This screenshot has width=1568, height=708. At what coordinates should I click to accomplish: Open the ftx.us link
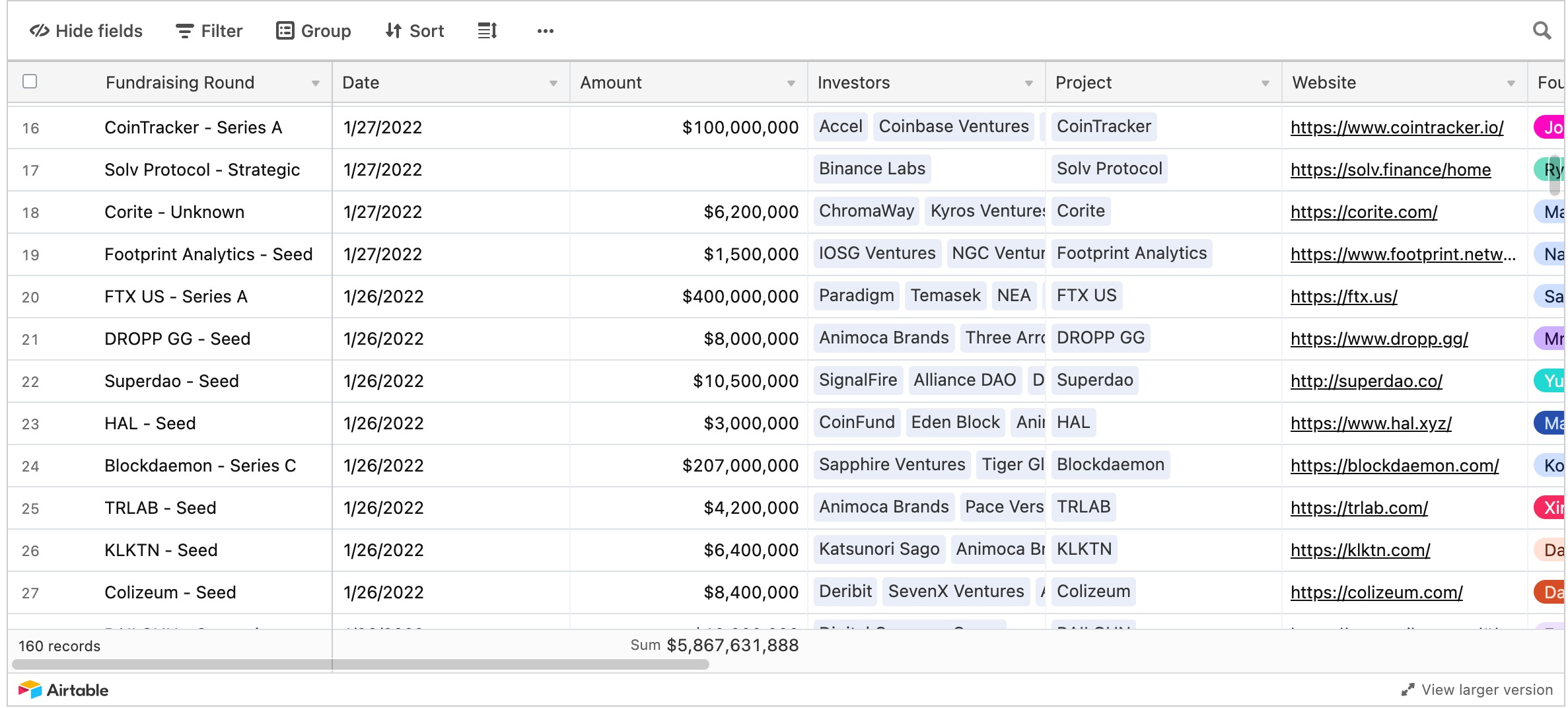click(1344, 297)
